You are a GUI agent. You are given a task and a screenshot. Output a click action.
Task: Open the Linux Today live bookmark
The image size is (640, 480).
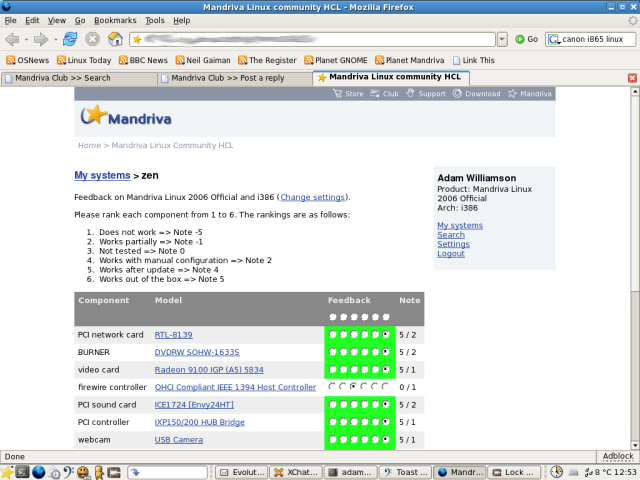coord(84,60)
